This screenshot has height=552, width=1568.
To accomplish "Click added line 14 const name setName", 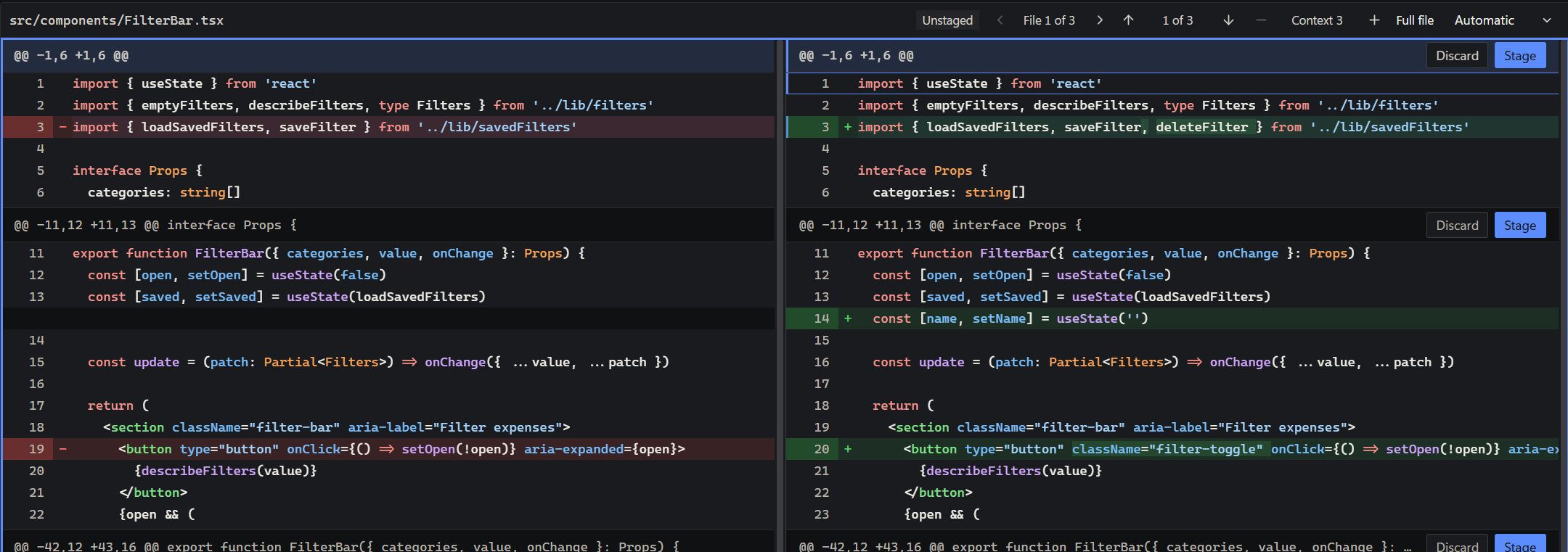I will pyautogui.click(x=1172, y=318).
